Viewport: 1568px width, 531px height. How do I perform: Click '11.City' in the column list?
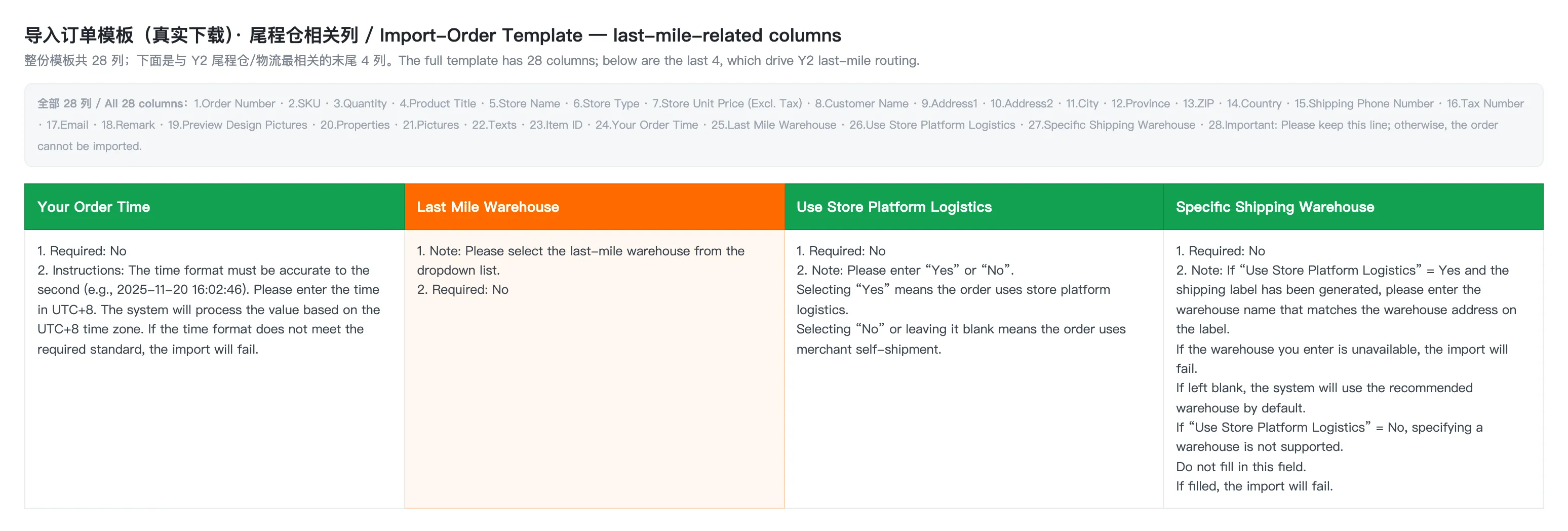click(1082, 103)
